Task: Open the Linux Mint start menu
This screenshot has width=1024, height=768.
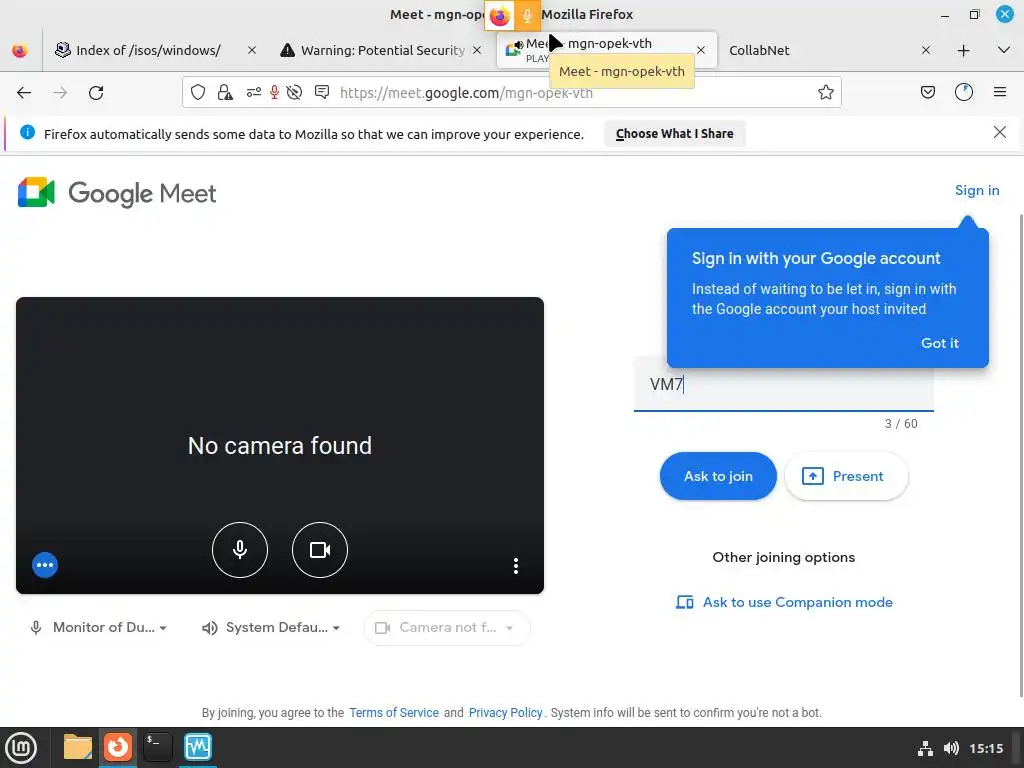Action: (21, 748)
